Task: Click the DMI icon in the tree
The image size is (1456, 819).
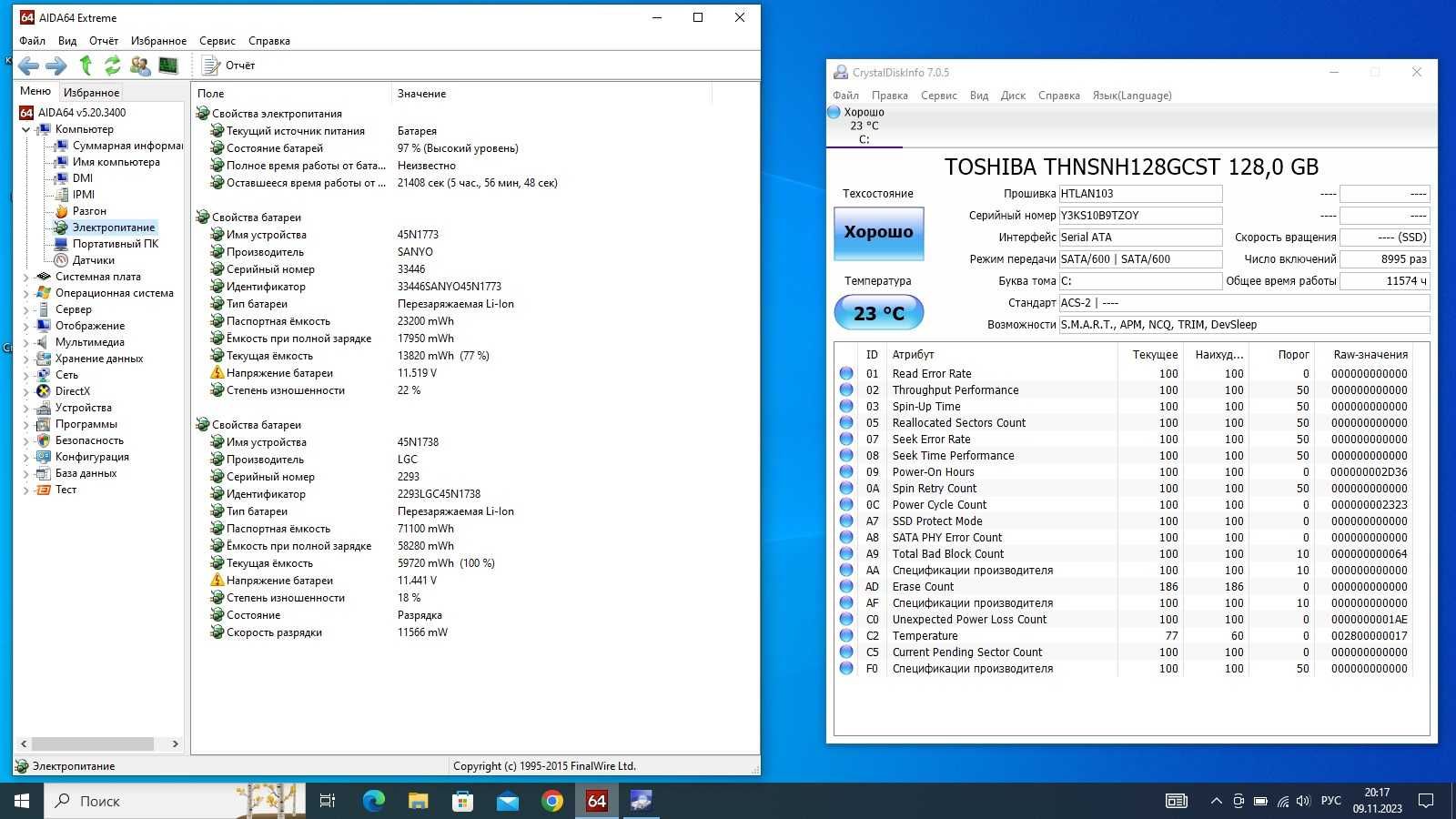Action: 61,178
